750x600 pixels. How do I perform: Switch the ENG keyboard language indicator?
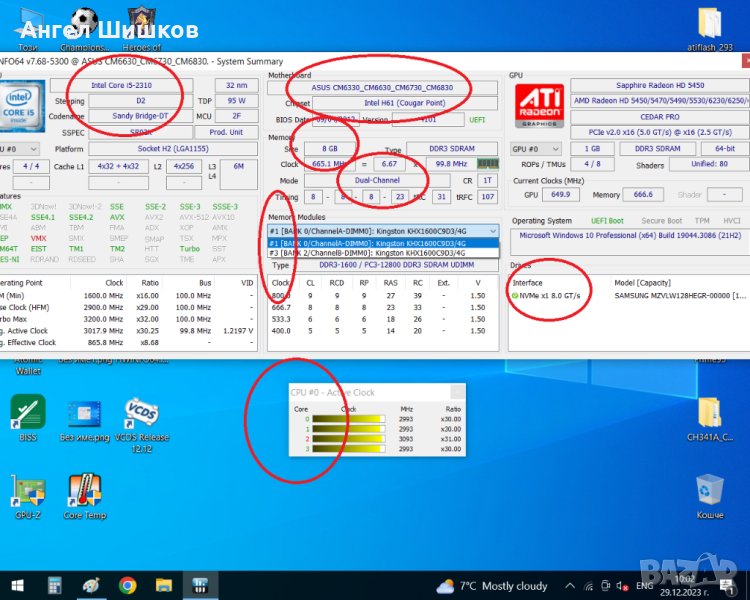coord(645,585)
